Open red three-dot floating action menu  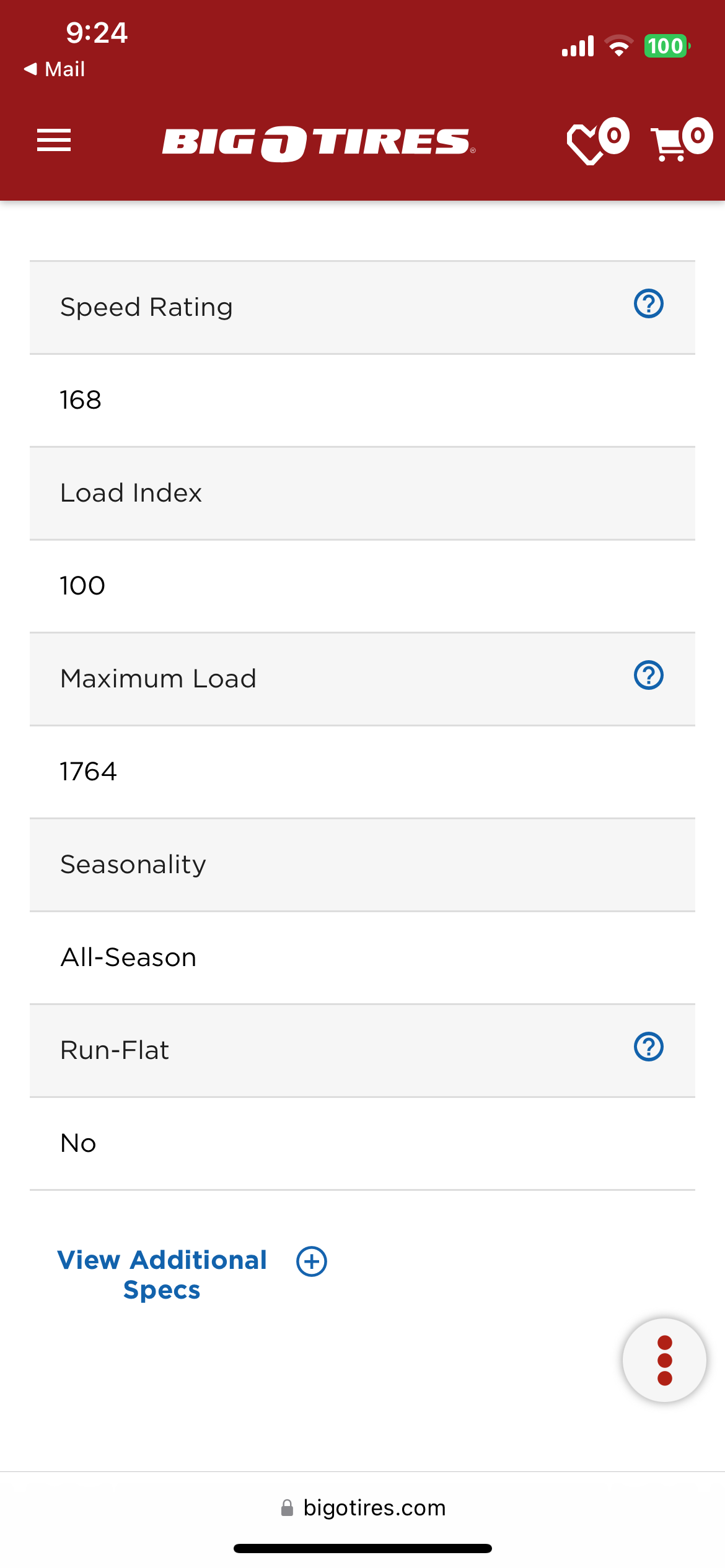664,1360
